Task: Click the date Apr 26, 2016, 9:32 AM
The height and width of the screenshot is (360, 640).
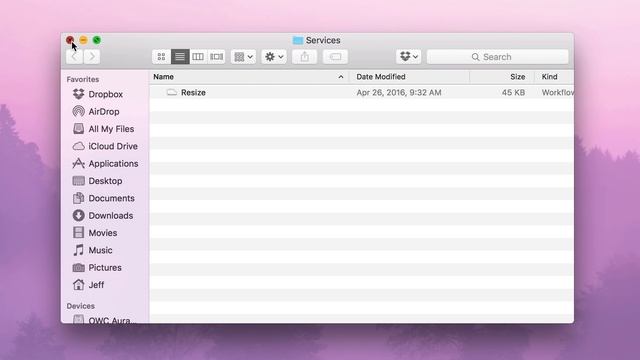Action: click(399, 93)
